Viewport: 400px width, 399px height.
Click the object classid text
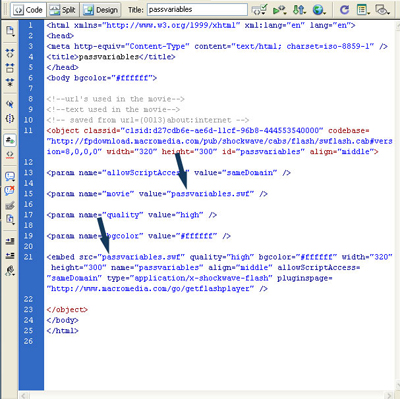[185, 131]
